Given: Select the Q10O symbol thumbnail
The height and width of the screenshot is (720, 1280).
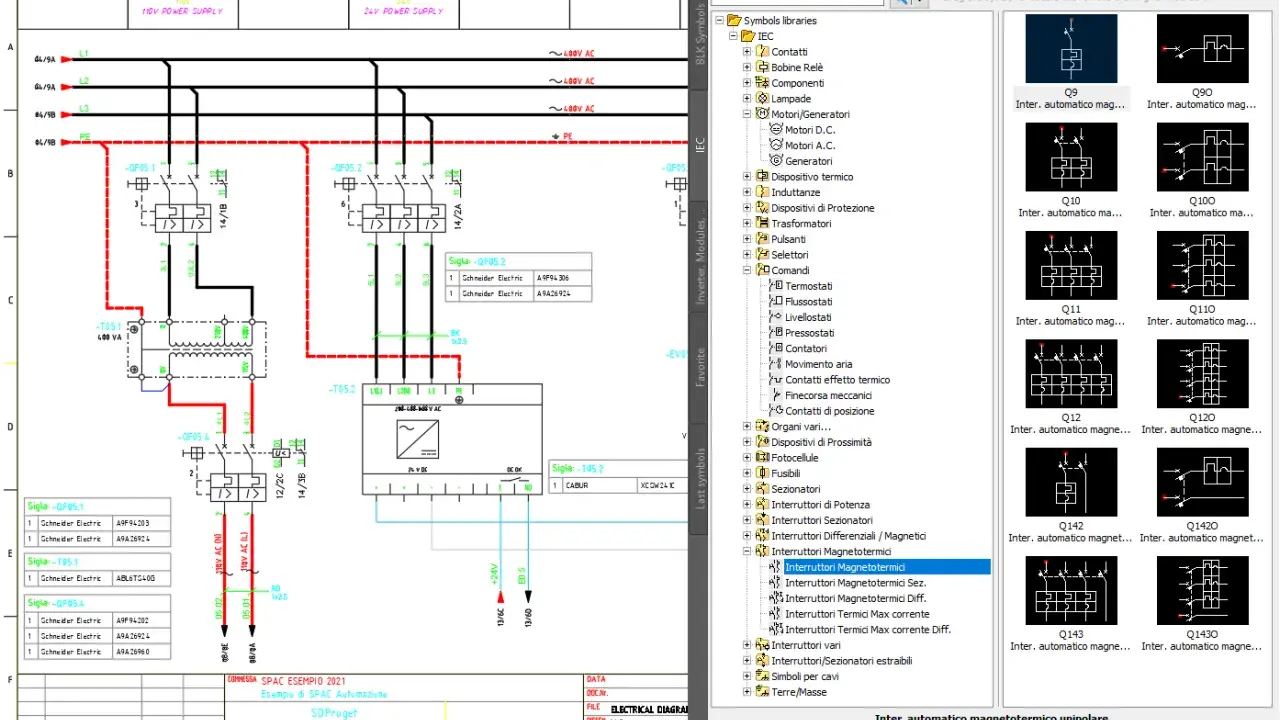Looking at the screenshot, I should [1202, 157].
